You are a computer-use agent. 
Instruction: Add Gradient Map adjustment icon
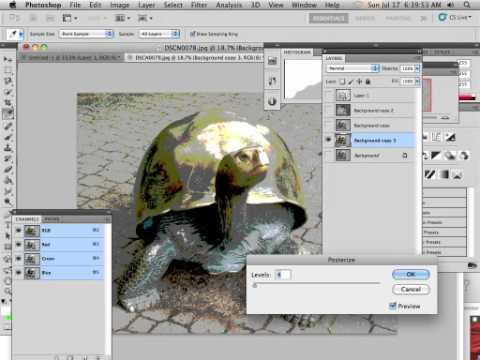(x=444, y=174)
